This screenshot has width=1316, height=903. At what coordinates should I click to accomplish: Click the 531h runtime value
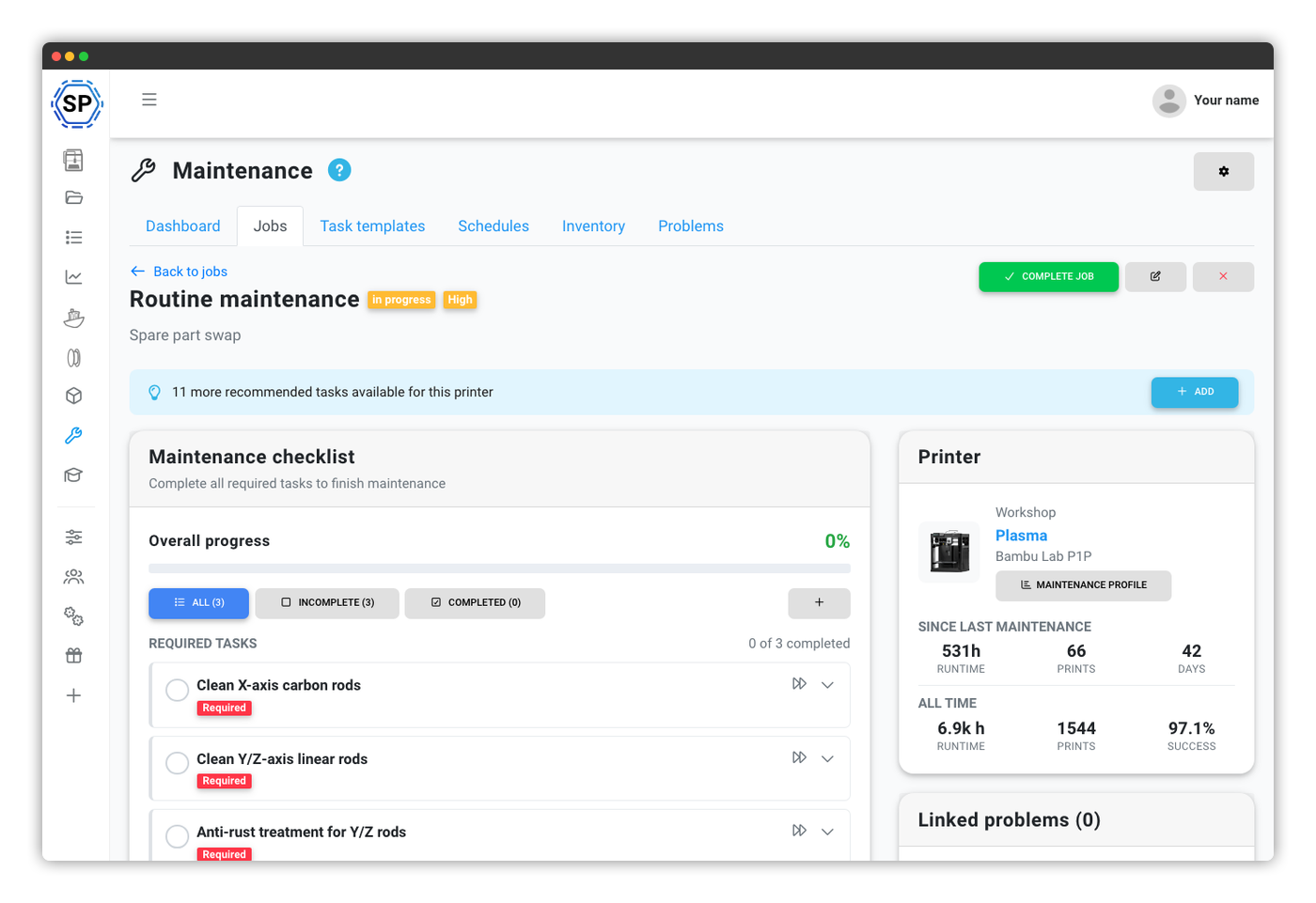(x=961, y=651)
